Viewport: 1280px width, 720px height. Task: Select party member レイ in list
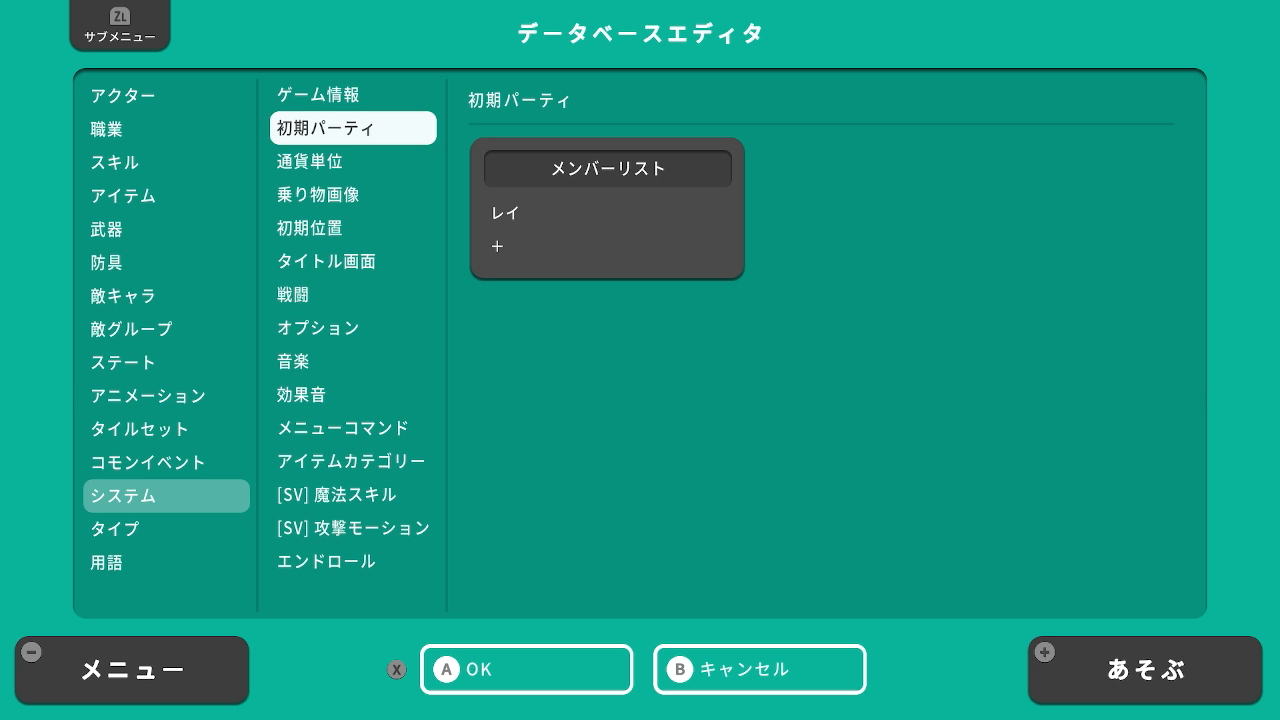506,213
